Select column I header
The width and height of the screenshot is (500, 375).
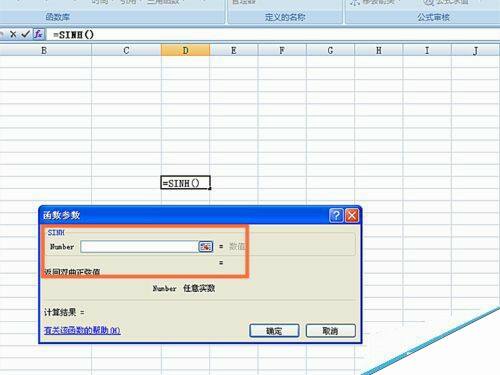427,51
